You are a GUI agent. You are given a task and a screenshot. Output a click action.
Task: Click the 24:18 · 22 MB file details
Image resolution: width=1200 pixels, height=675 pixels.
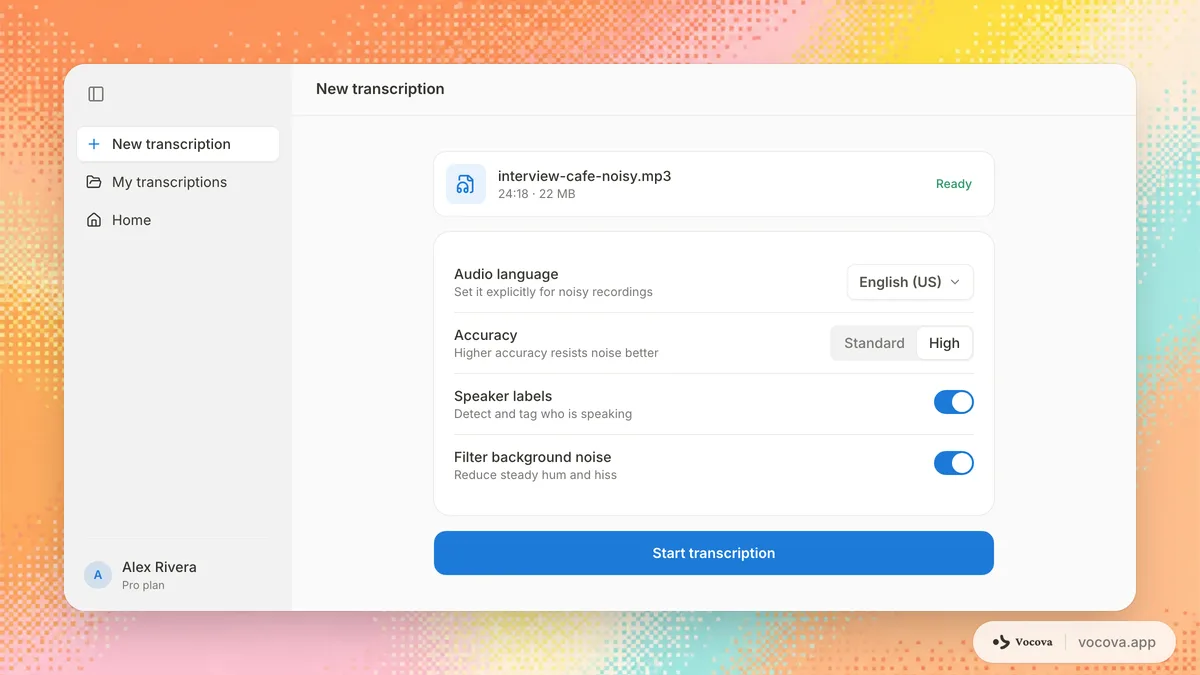537,194
